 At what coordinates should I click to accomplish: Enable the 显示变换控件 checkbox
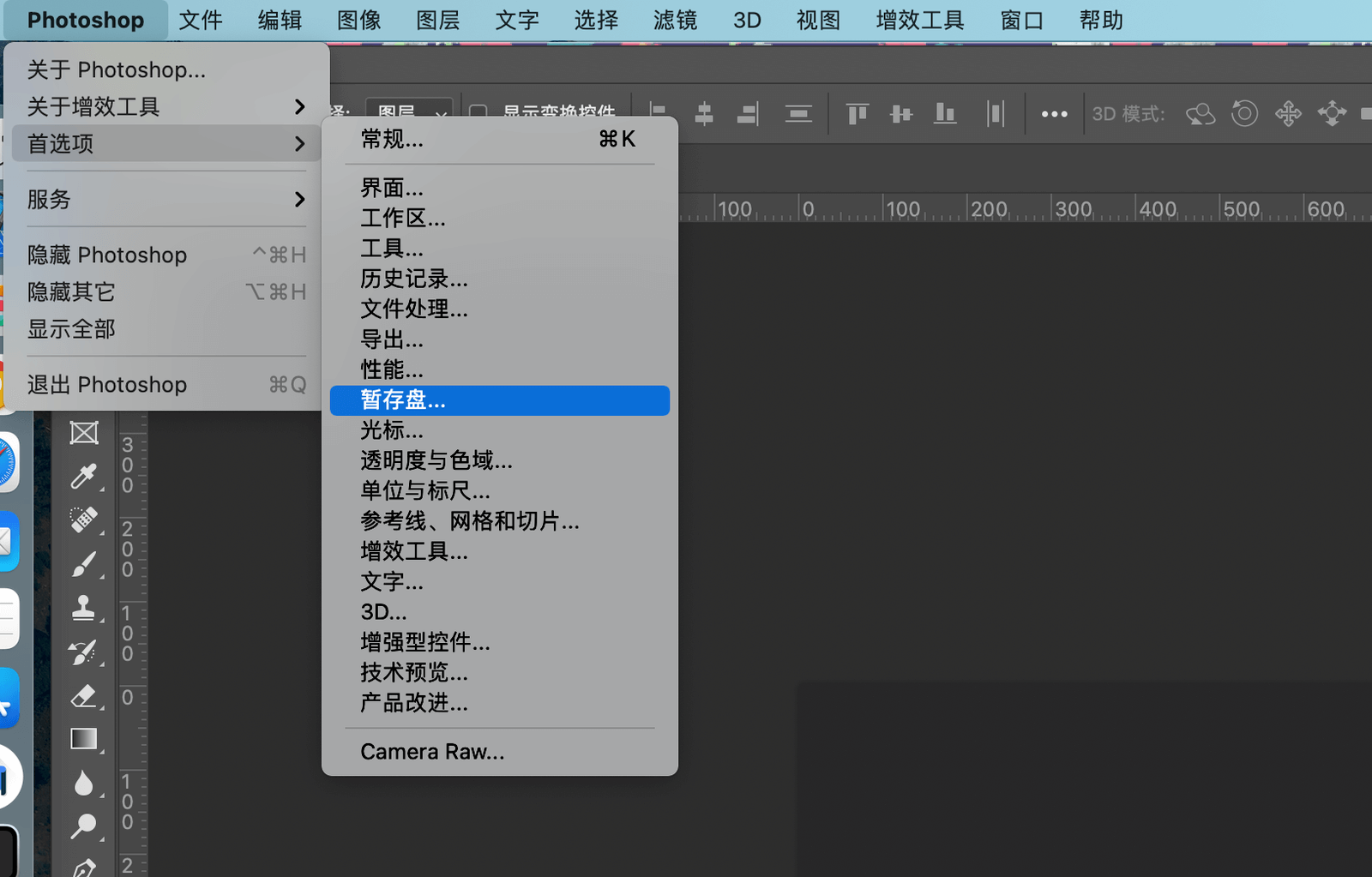pyautogui.click(x=478, y=111)
